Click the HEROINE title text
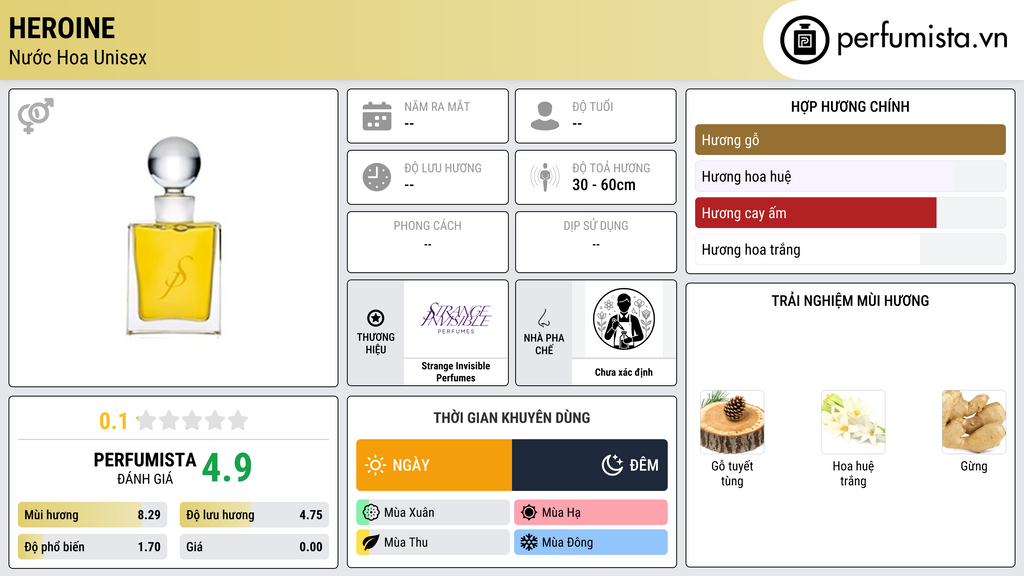1024x576 pixels. coord(62,28)
